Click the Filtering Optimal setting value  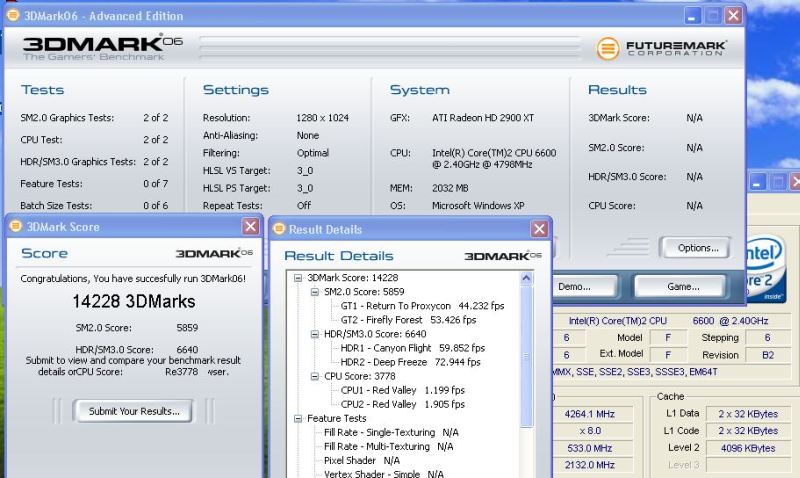[313, 153]
